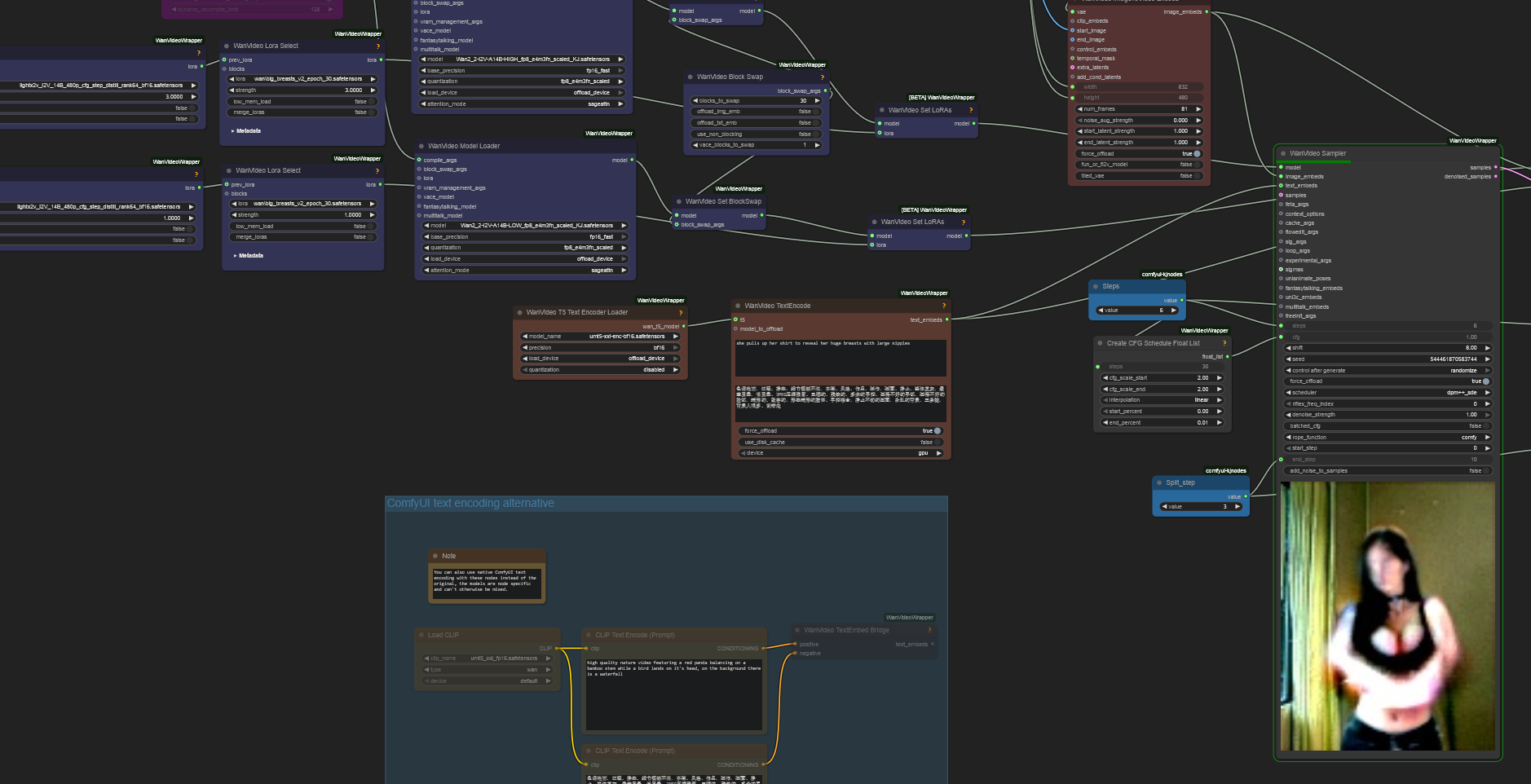1531x784 pixels.
Task: Open help for WanVideo T5 Text Encoder Loader
Action: (x=680, y=313)
